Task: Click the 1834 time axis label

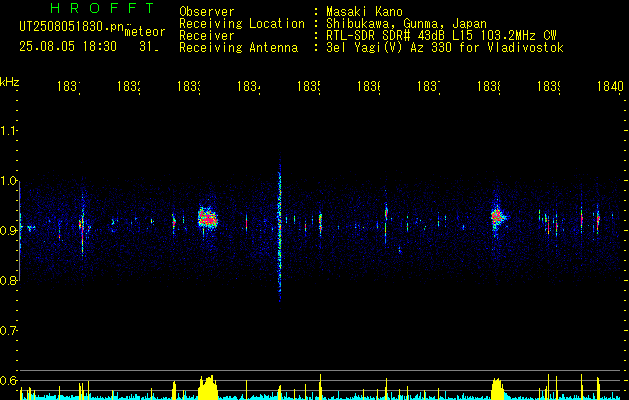Action: pyautogui.click(x=249, y=86)
